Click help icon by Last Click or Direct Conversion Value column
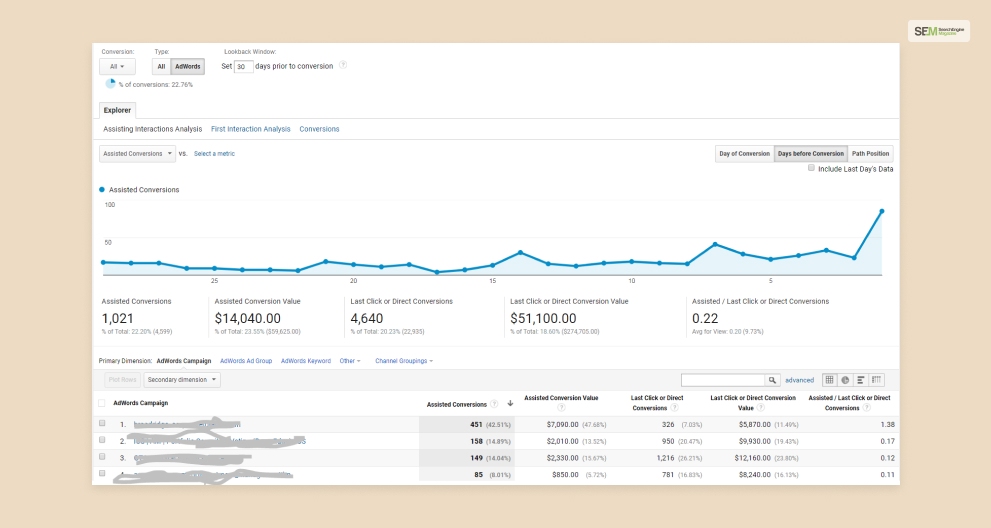Screen dimensions: 991x528 pyautogui.click(x=761, y=408)
